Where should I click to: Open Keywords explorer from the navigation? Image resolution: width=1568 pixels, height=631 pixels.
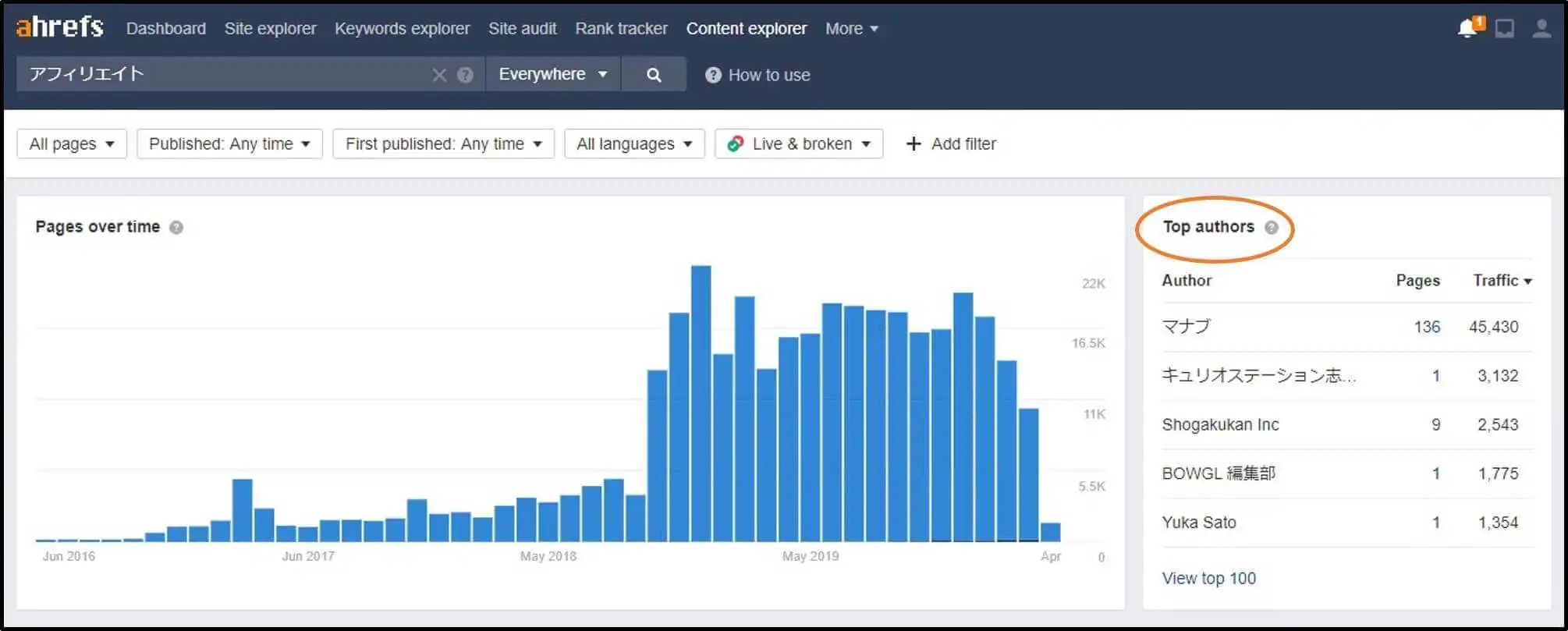402,29
